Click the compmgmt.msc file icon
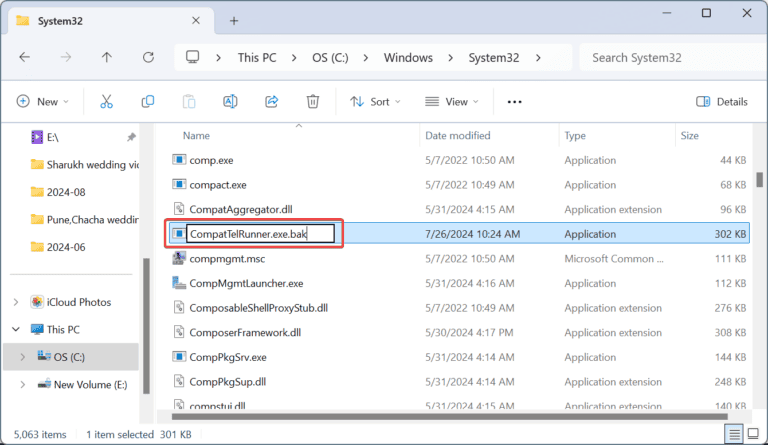This screenshot has height=445, width=768. click(179, 258)
